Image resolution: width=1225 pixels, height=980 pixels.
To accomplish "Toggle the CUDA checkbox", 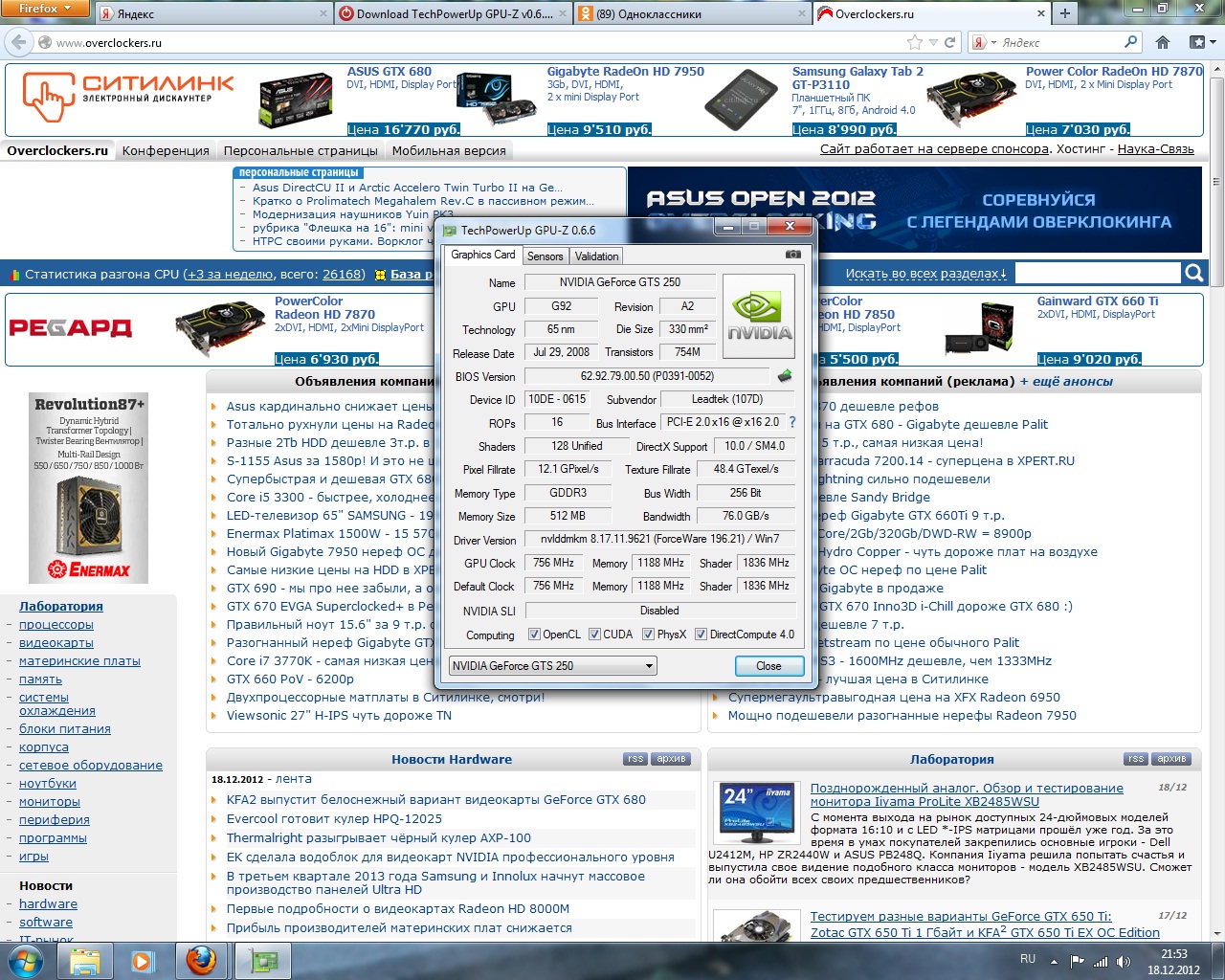I will pyautogui.click(x=594, y=634).
